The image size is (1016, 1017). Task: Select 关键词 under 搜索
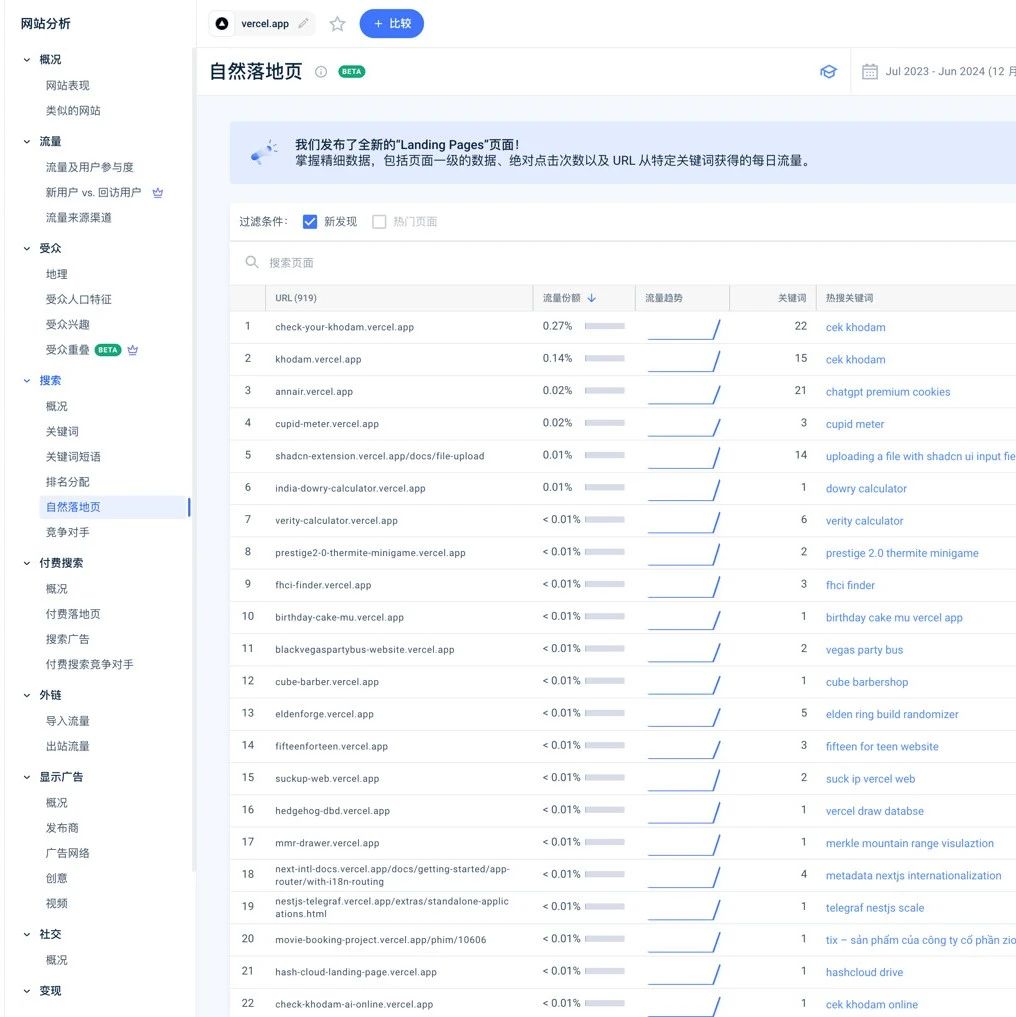coord(62,431)
